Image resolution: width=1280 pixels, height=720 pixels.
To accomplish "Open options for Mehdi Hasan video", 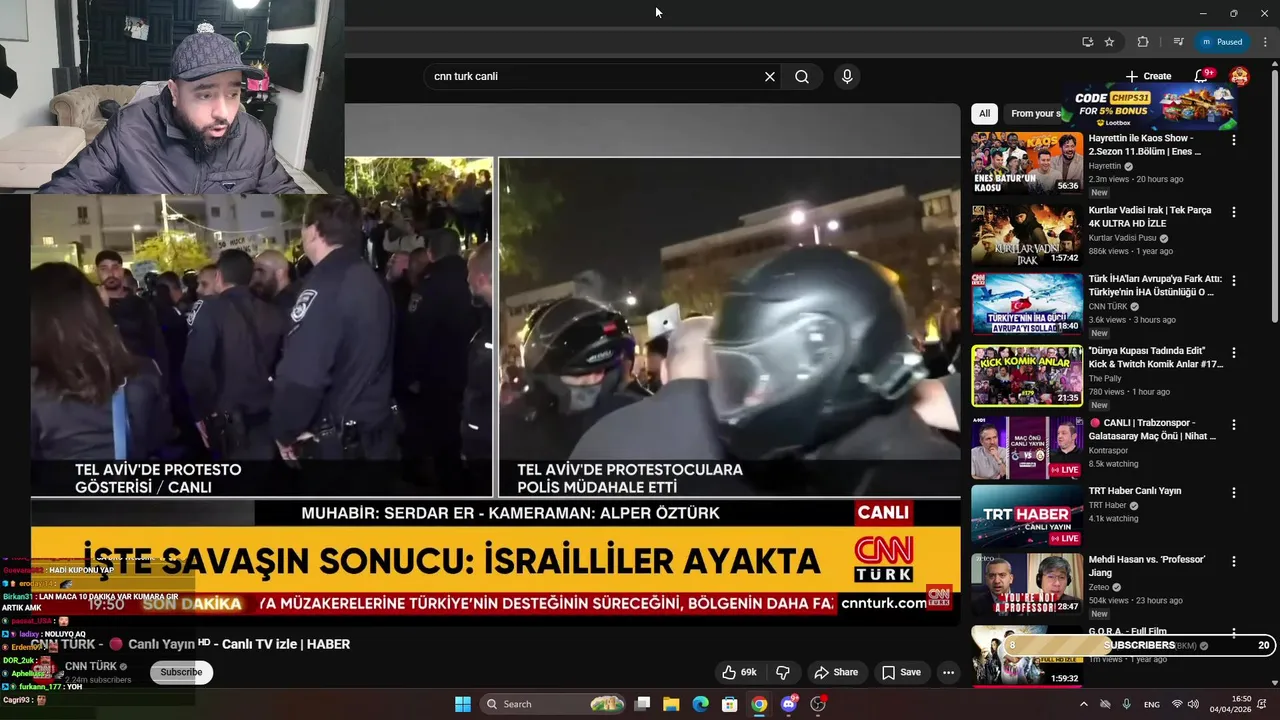I will pyautogui.click(x=1233, y=562).
